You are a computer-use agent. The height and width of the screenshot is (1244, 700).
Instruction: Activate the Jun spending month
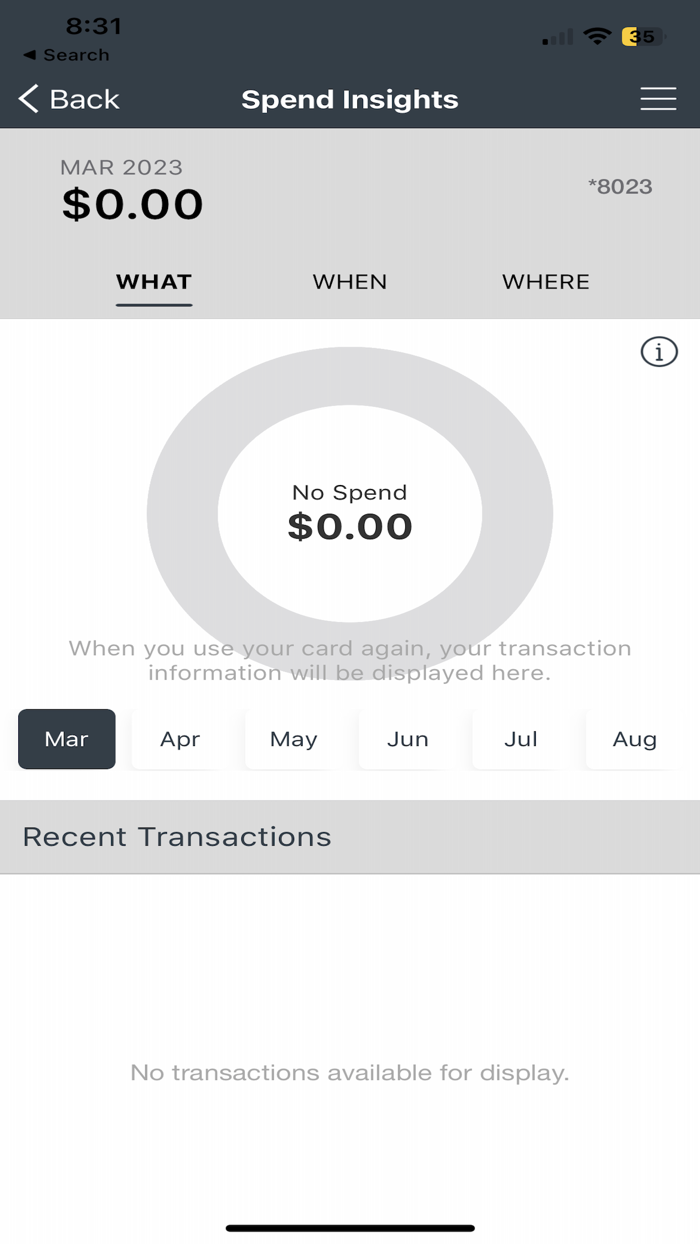(407, 739)
